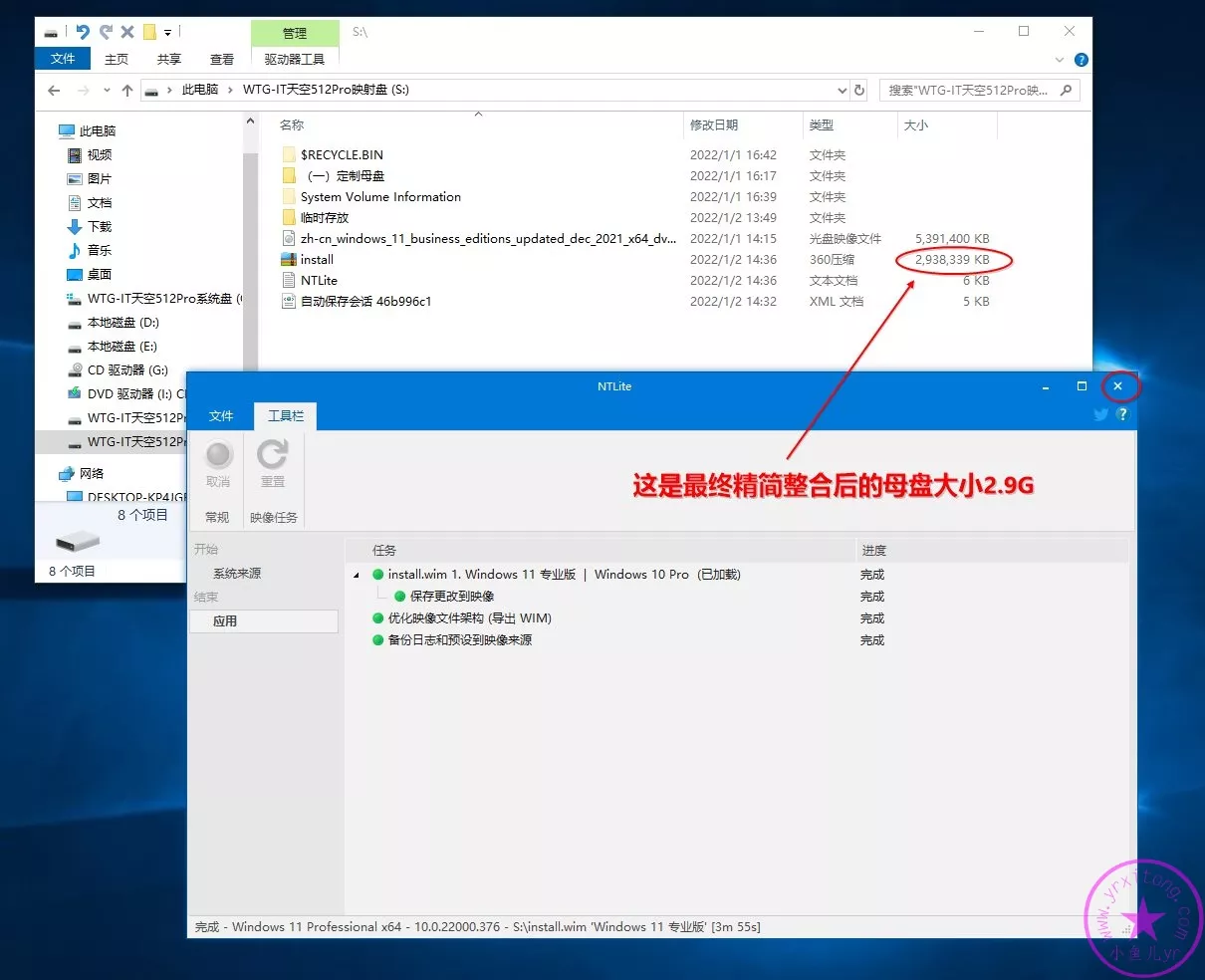Select 下载 in the navigation pane
The image size is (1205, 980).
click(x=100, y=226)
